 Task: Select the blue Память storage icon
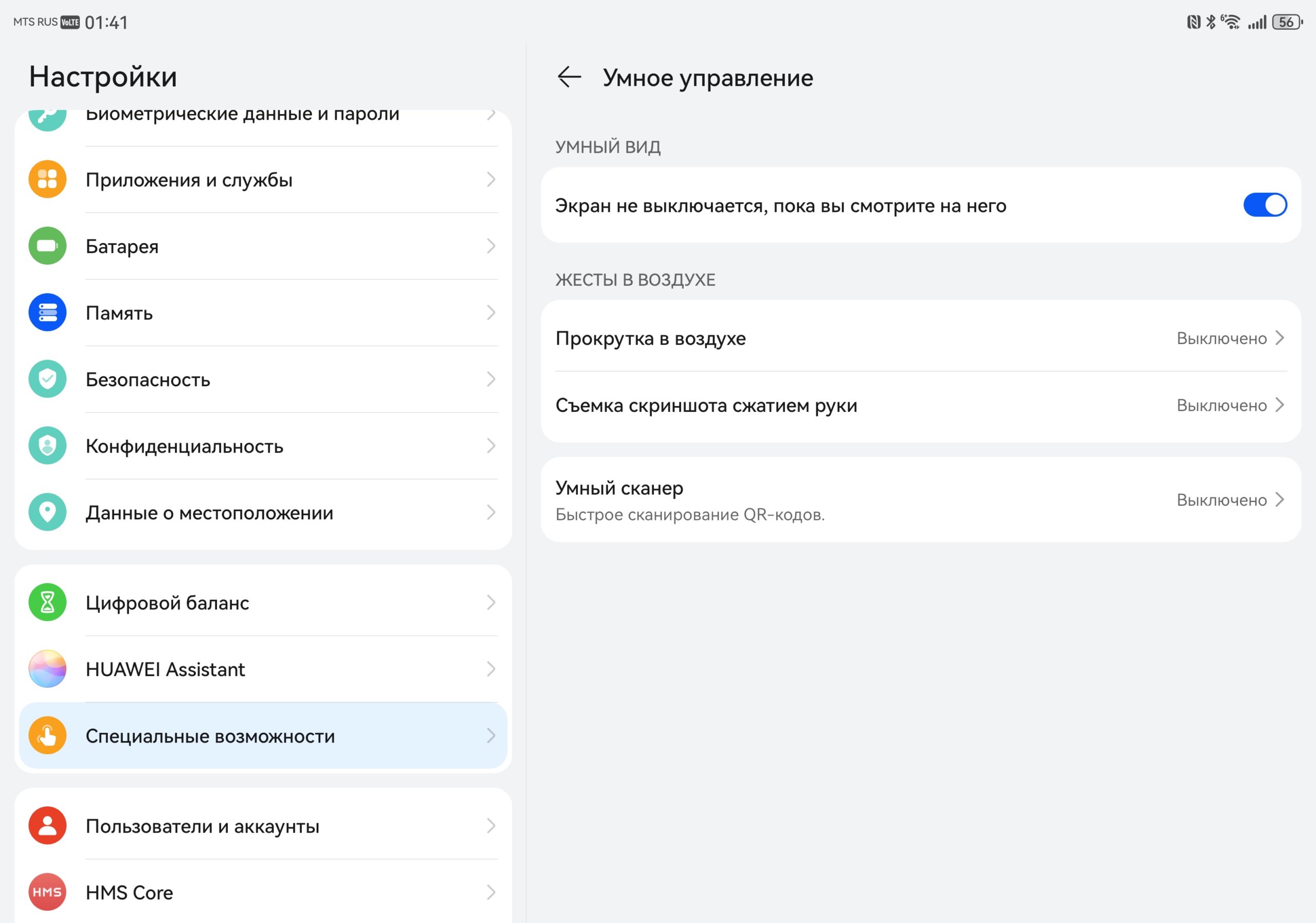[x=48, y=313]
